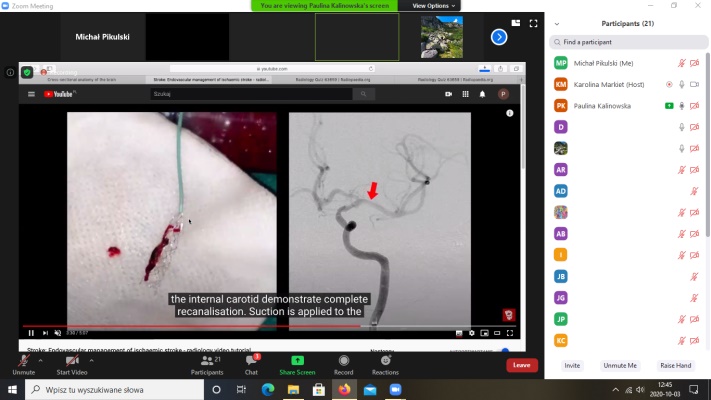Screen dimensions: 711x400
Task: Toggle YouTube video mute speaker icon
Action: [x=58, y=333]
